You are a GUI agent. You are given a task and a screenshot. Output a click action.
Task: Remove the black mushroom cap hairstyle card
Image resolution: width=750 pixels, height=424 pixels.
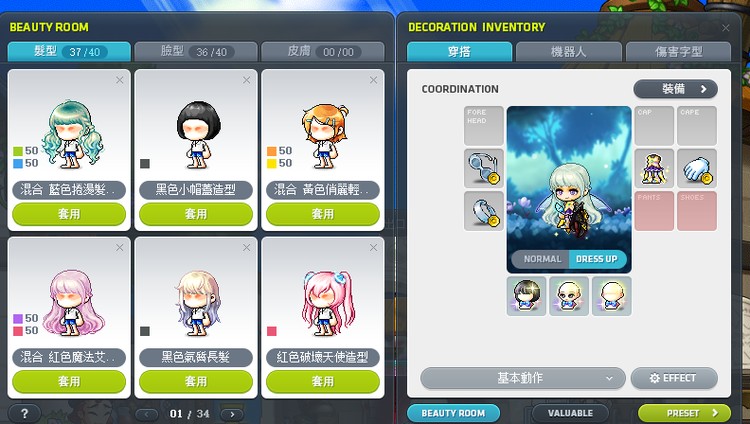(246, 80)
